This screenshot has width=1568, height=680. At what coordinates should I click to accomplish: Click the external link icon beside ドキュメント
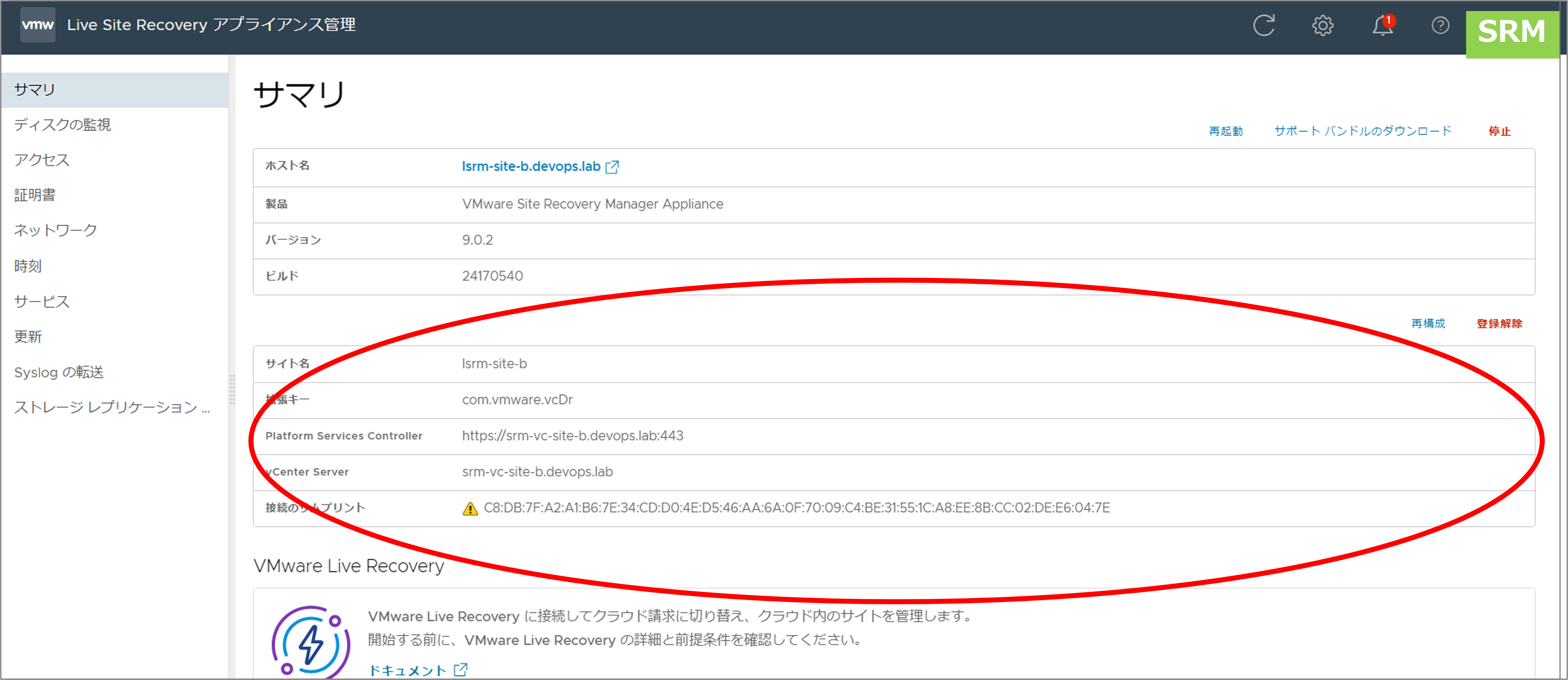point(461,670)
